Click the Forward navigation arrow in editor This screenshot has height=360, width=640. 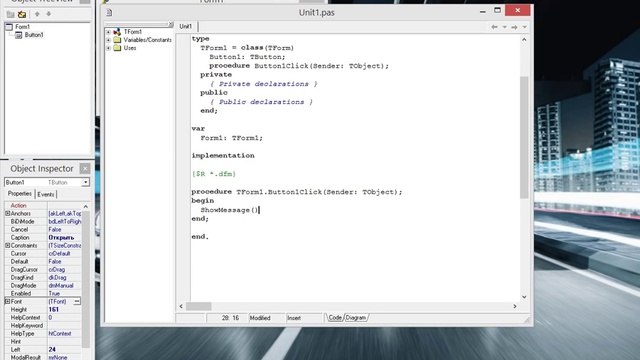click(x=514, y=27)
